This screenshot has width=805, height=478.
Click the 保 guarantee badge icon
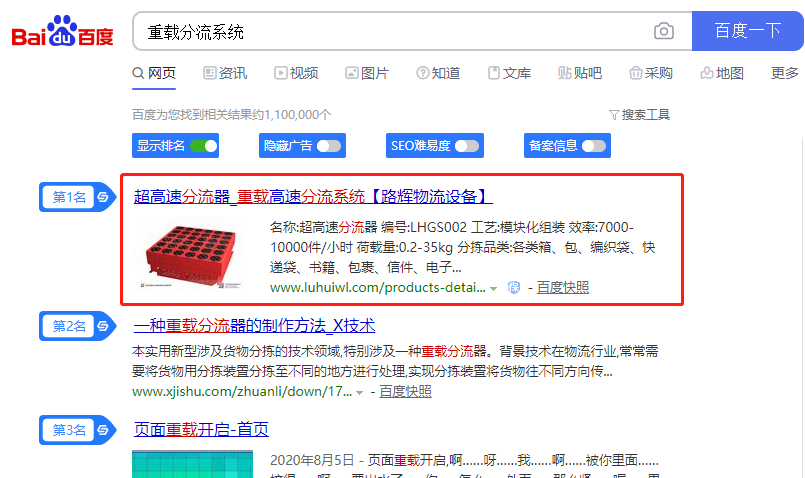pyautogui.click(x=514, y=288)
